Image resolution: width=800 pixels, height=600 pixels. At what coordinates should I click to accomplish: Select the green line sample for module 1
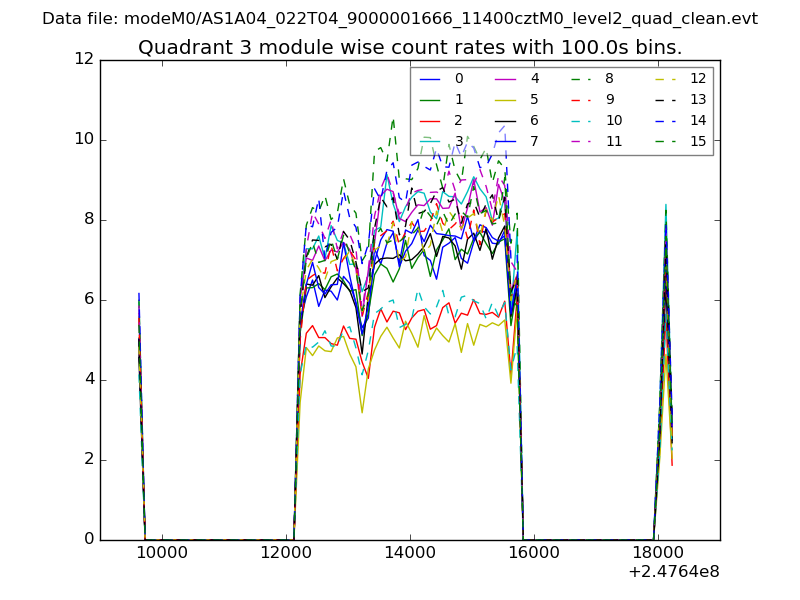(431, 100)
